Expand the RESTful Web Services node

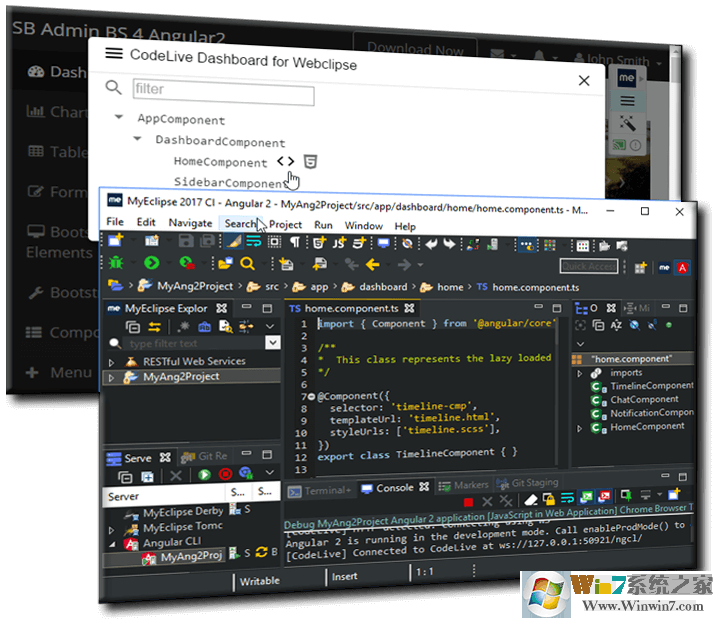[x=111, y=362]
